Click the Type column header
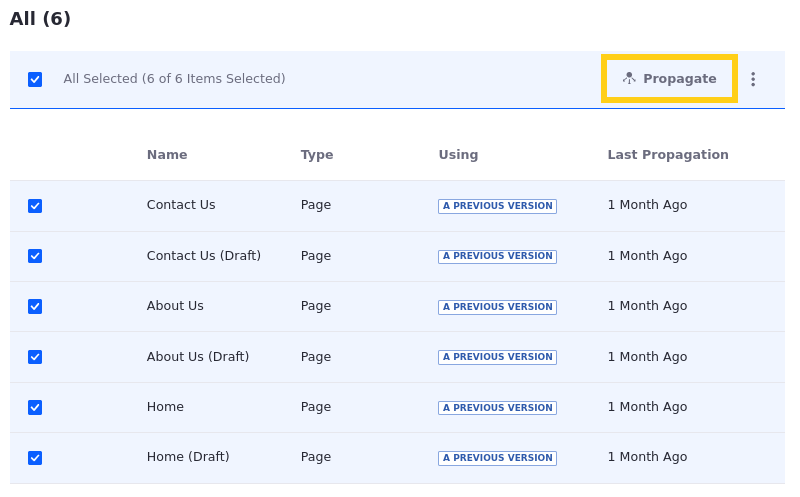Viewport: 800px width, 497px height. click(317, 155)
